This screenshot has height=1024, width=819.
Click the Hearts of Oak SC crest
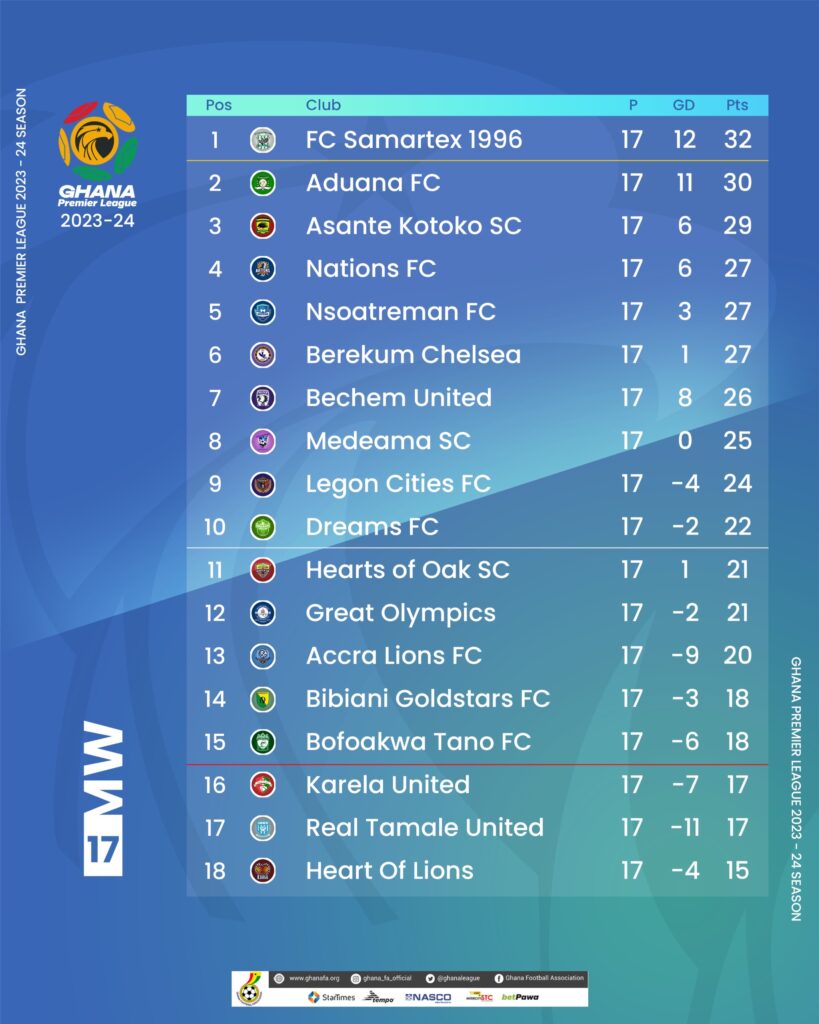click(x=263, y=570)
